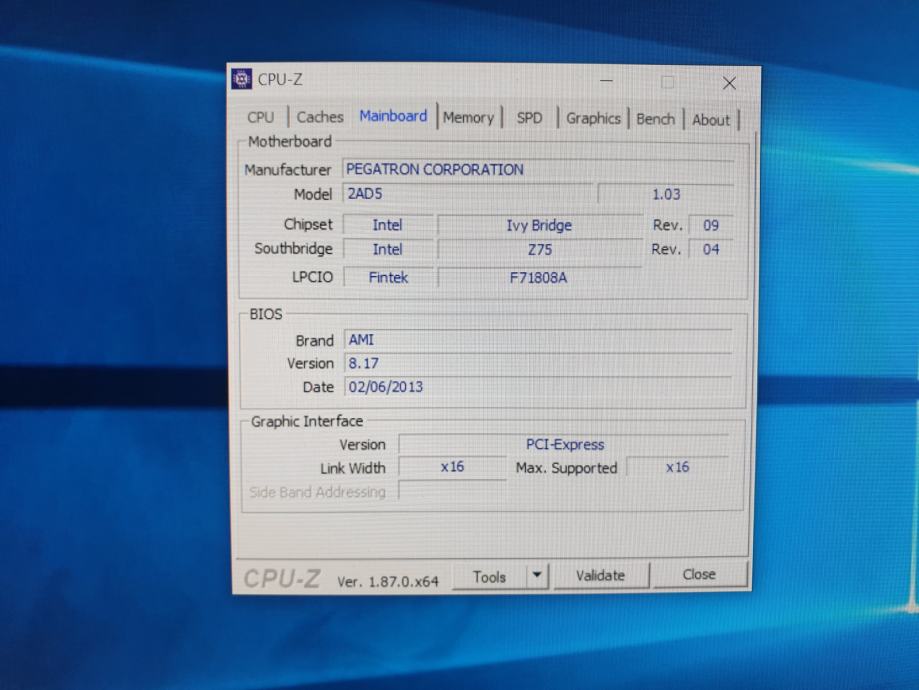Click the F71808A LPCIO model field
This screenshot has height=690, width=919.
point(539,277)
